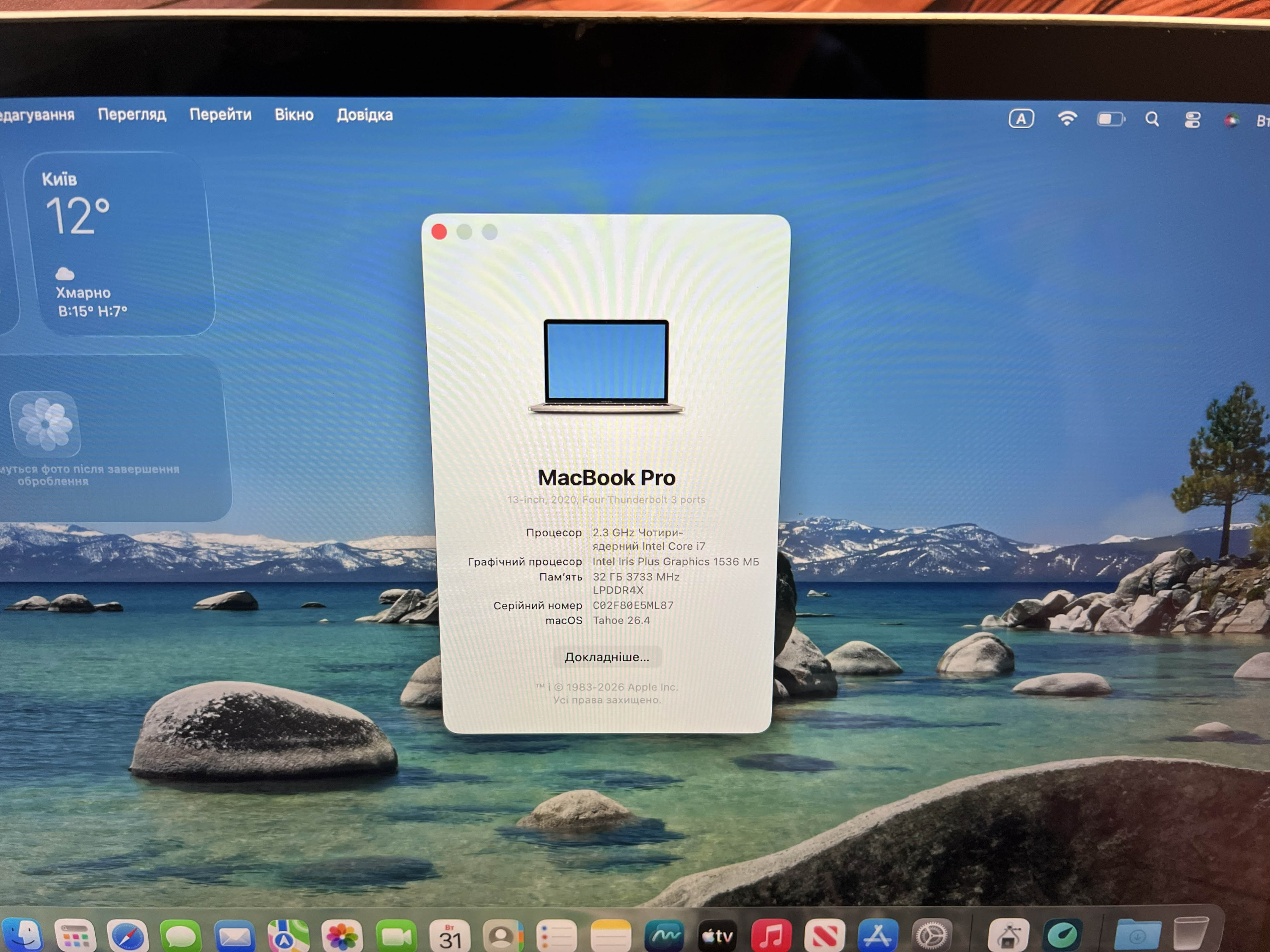Open Messages from the Dock
Screen dimensions: 1270x952
tap(181, 936)
